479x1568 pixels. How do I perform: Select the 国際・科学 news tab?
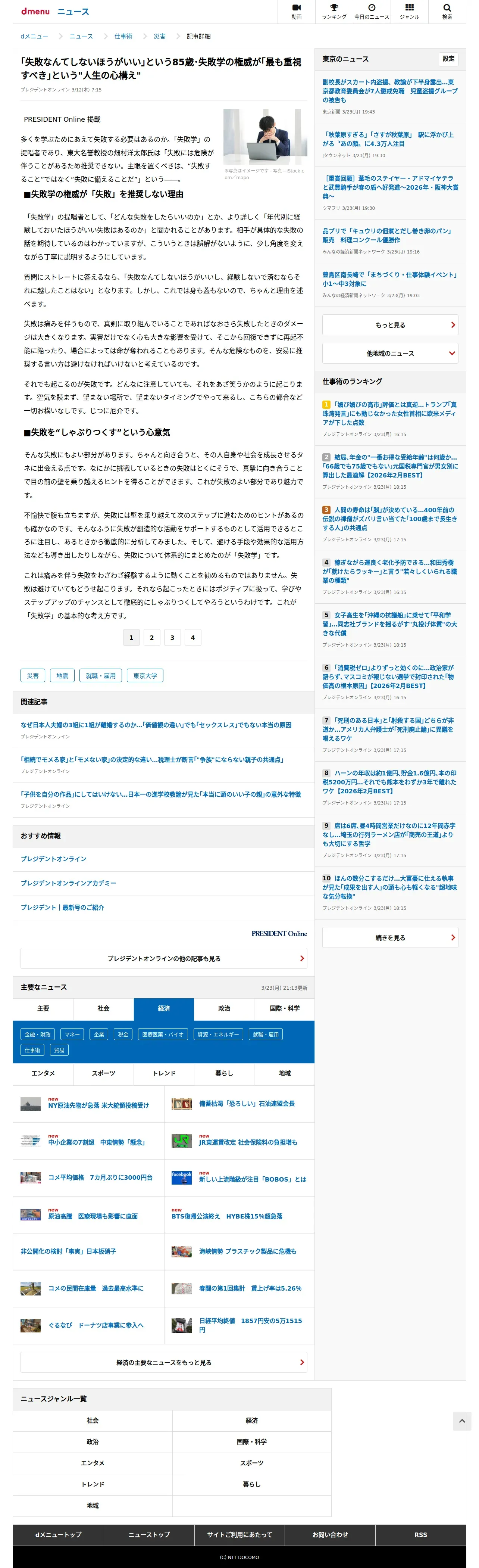(285, 1009)
